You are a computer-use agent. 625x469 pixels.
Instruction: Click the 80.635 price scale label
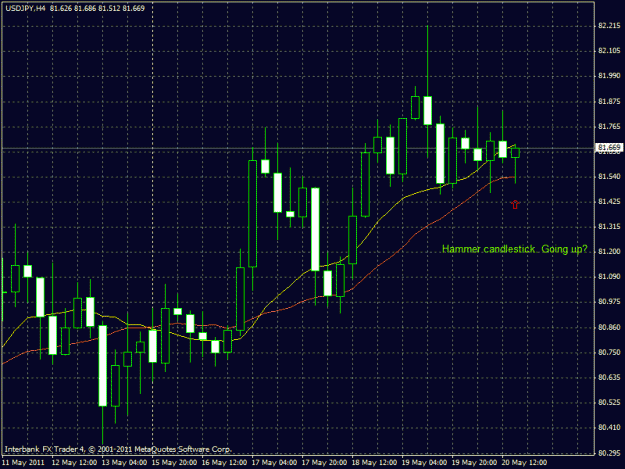pyautogui.click(x=609, y=377)
